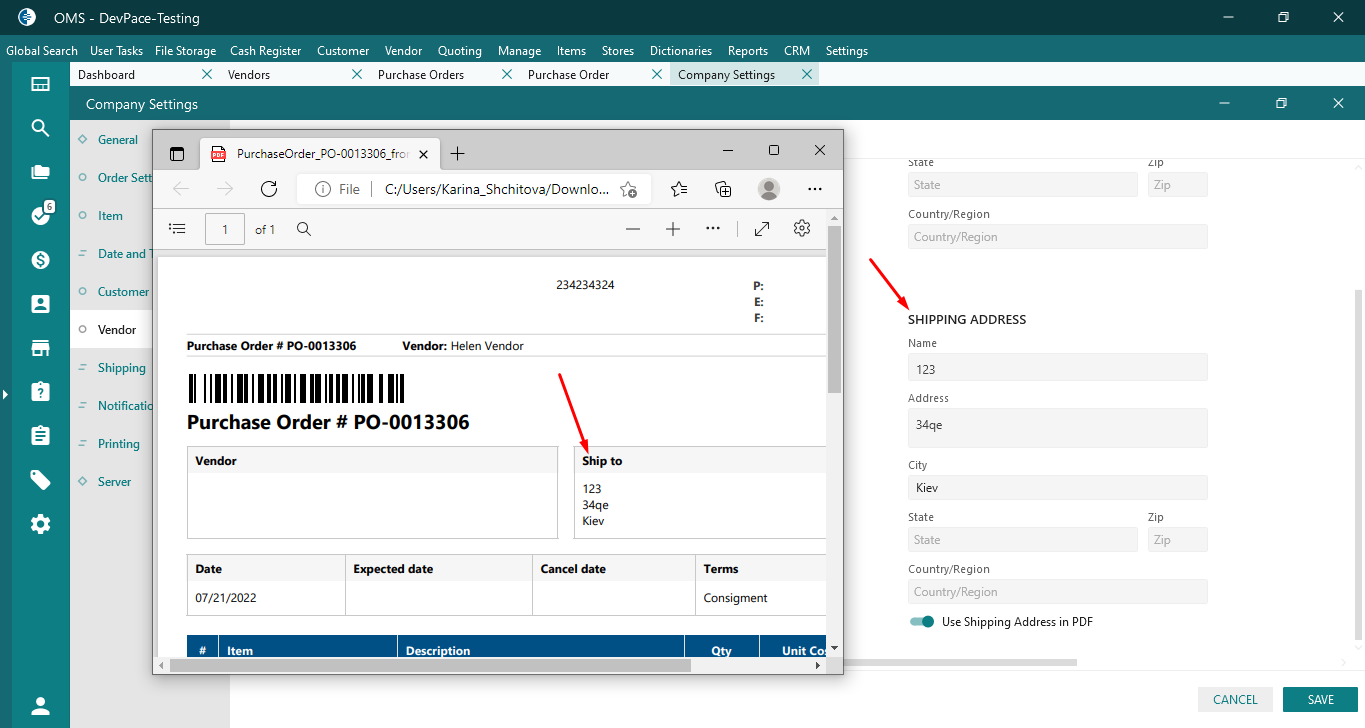Screen dimensions: 1365x728
Task: Click the SAVE button
Action: pos(1320,700)
